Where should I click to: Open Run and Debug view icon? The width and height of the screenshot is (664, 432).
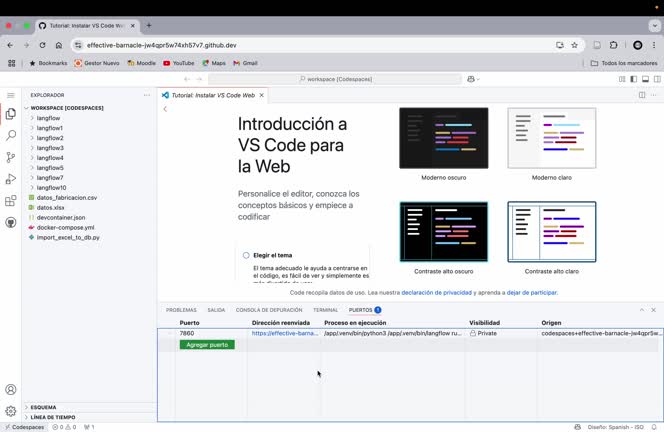point(11,179)
